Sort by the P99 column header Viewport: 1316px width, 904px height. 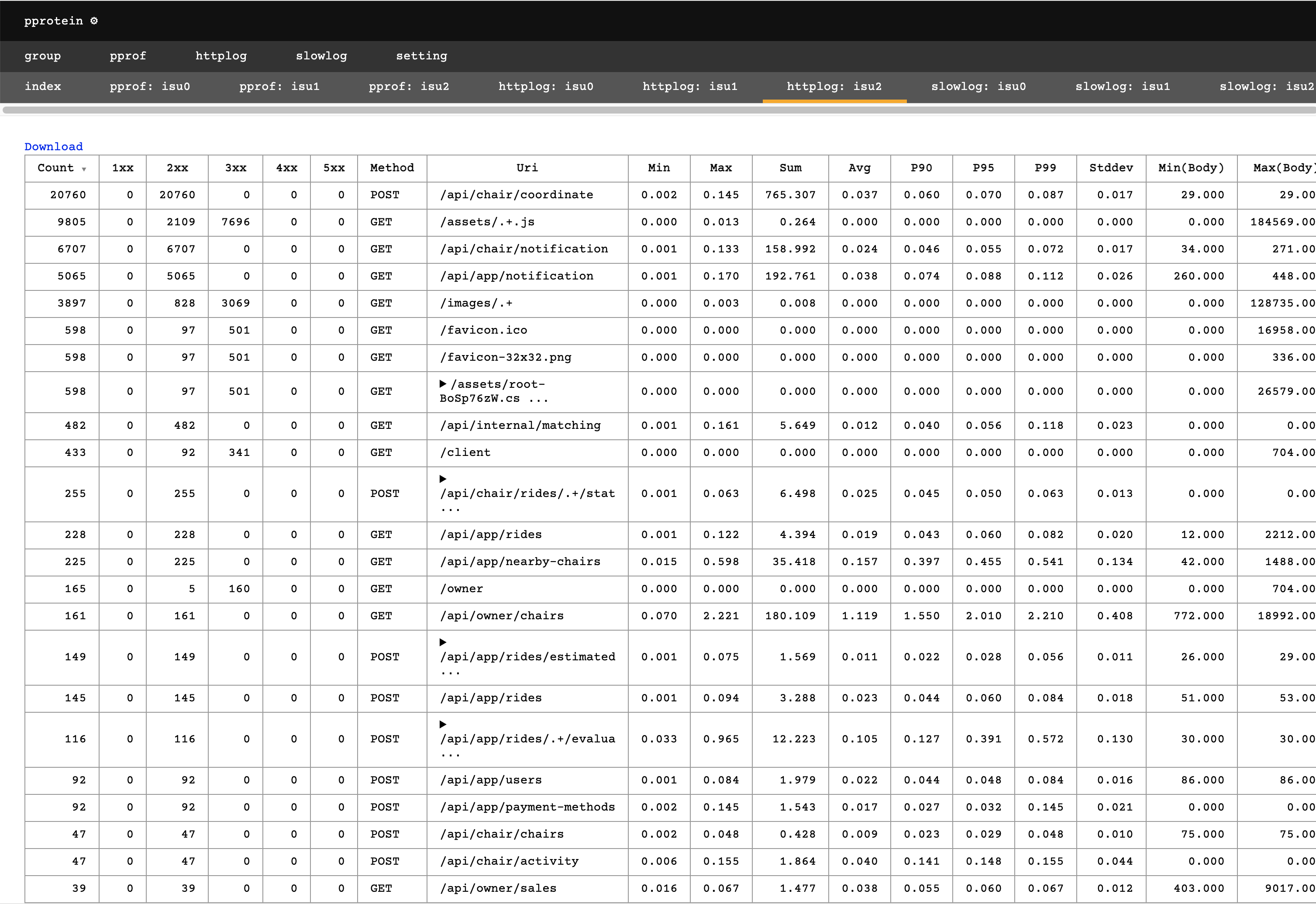[x=1045, y=168]
